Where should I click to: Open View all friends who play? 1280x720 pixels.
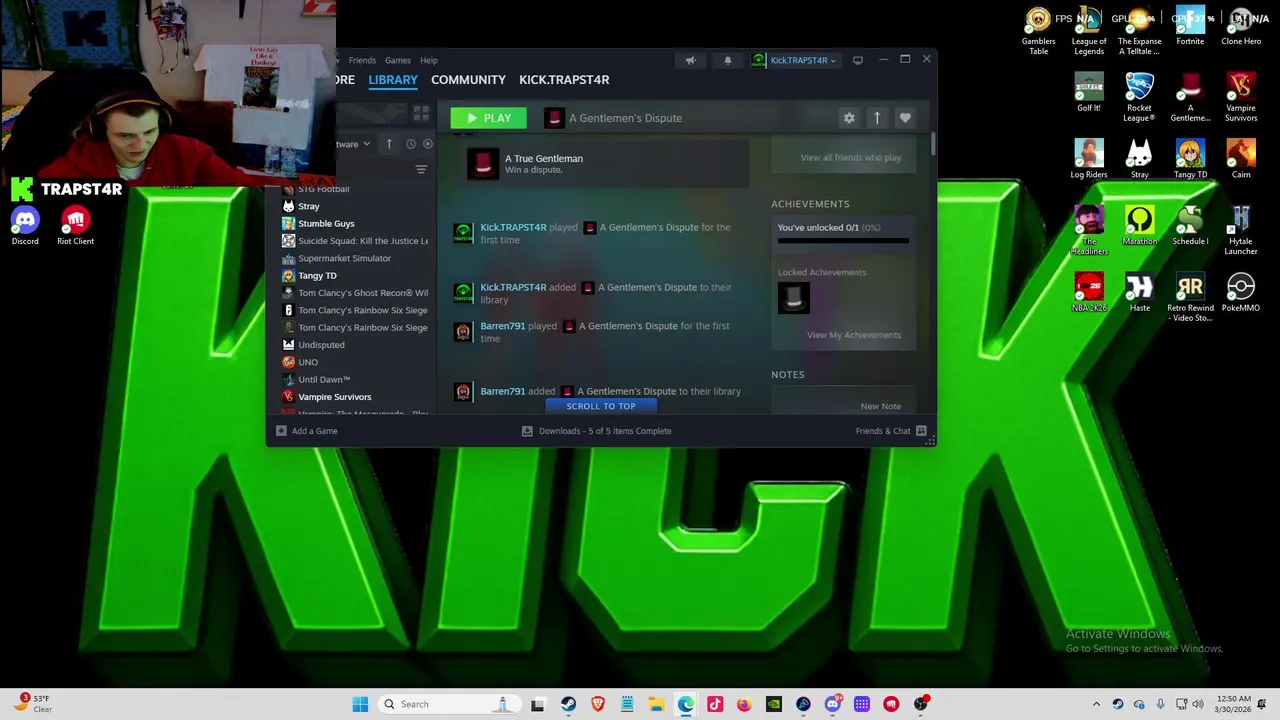click(851, 157)
